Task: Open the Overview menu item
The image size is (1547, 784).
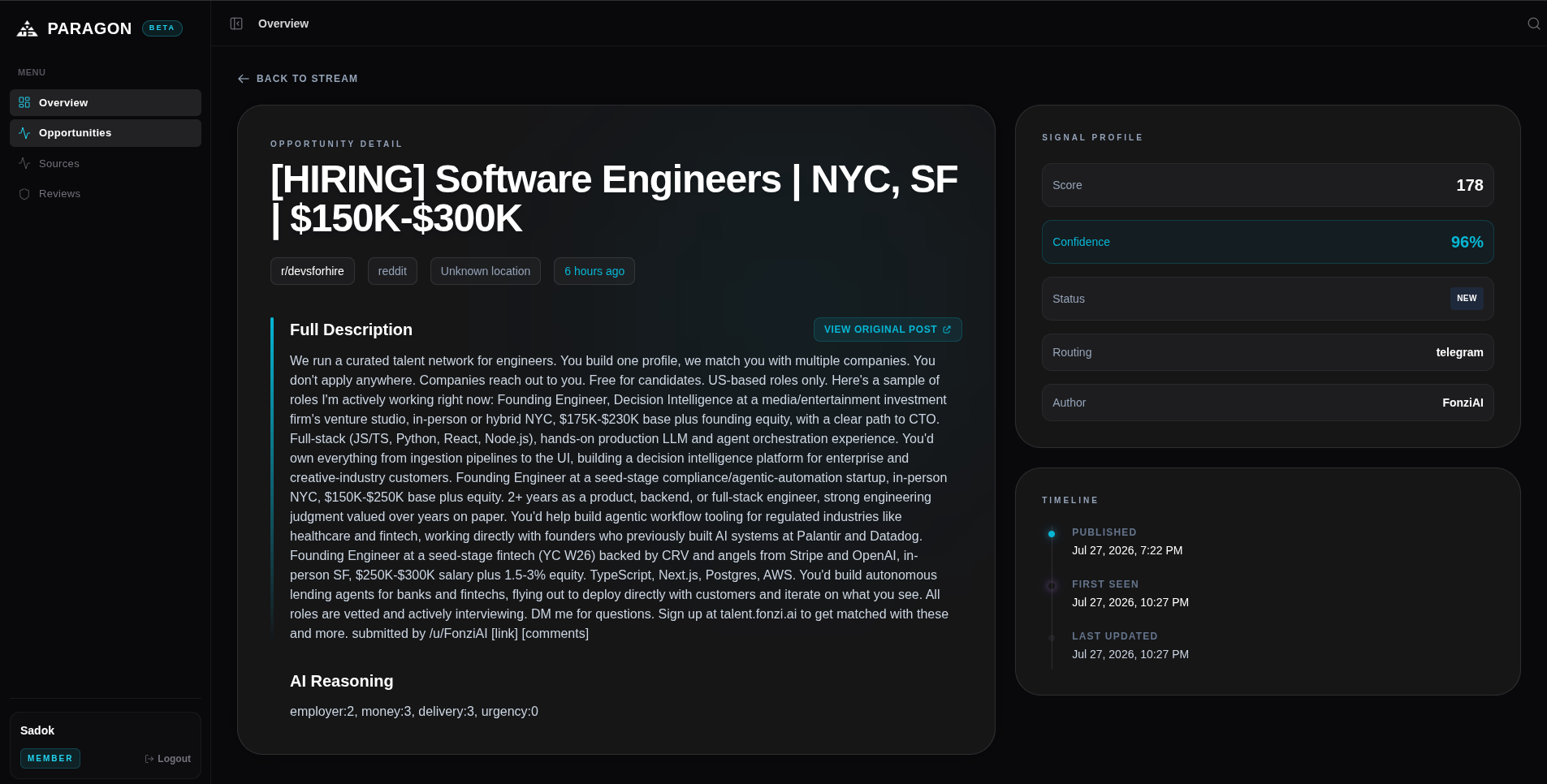Action: click(x=106, y=103)
